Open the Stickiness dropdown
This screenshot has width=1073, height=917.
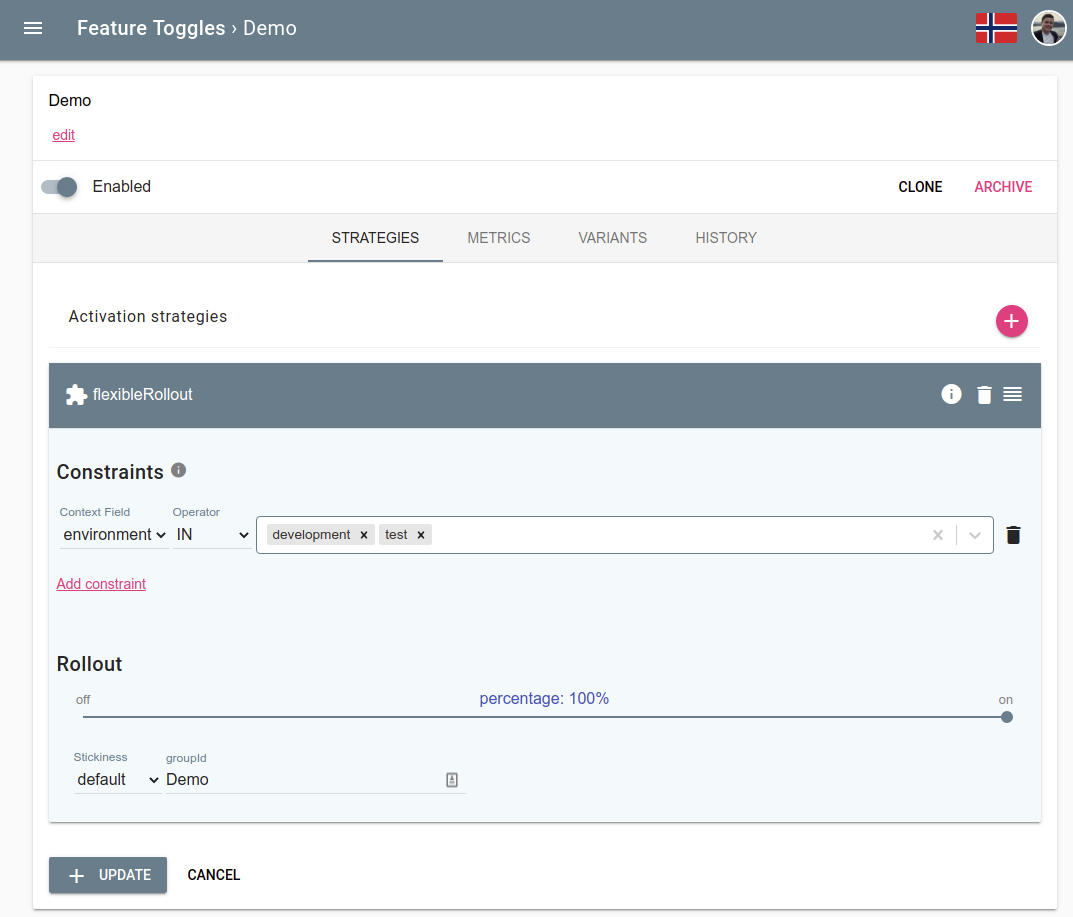[x=116, y=779]
